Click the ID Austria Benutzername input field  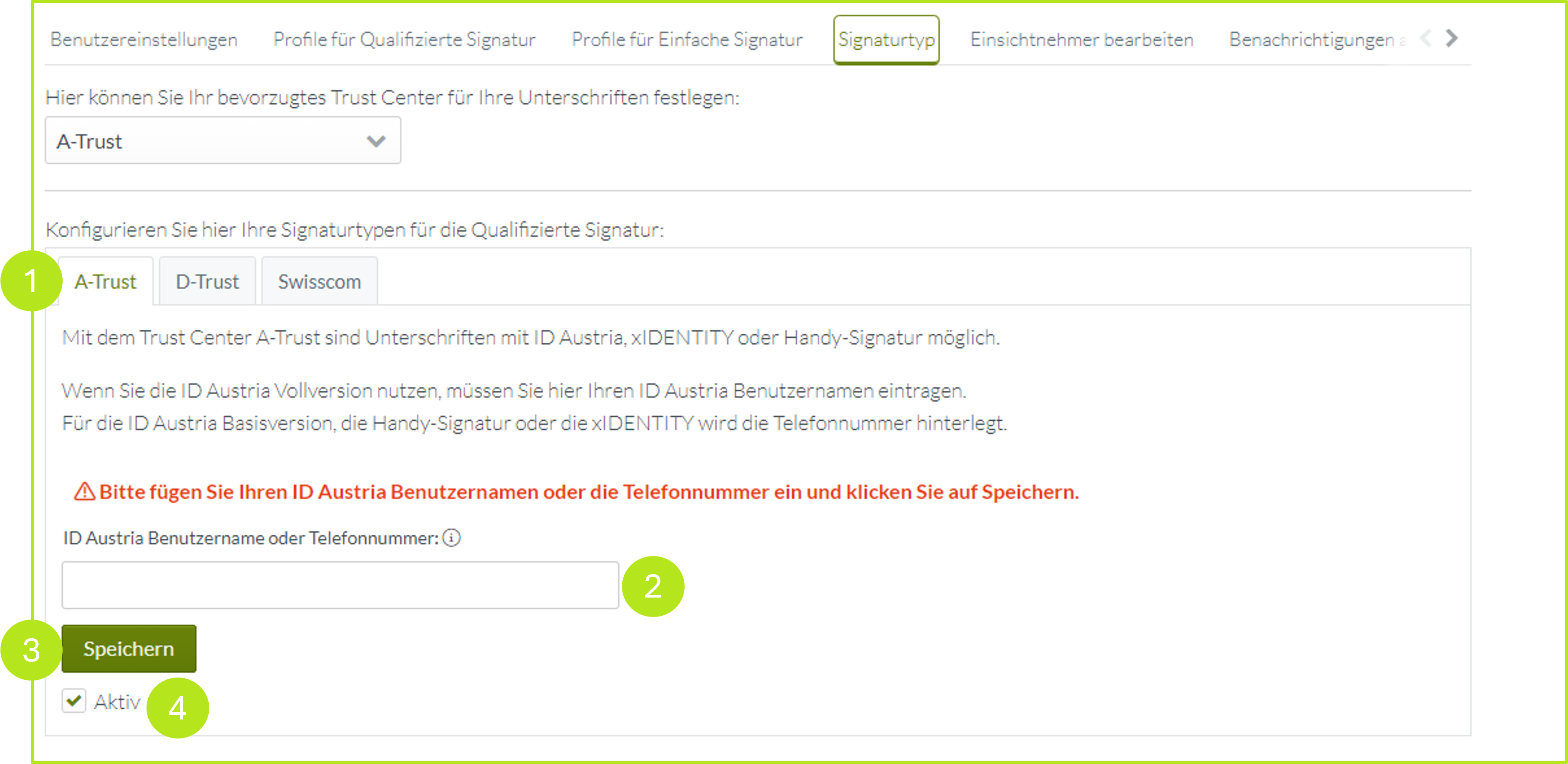click(x=340, y=585)
